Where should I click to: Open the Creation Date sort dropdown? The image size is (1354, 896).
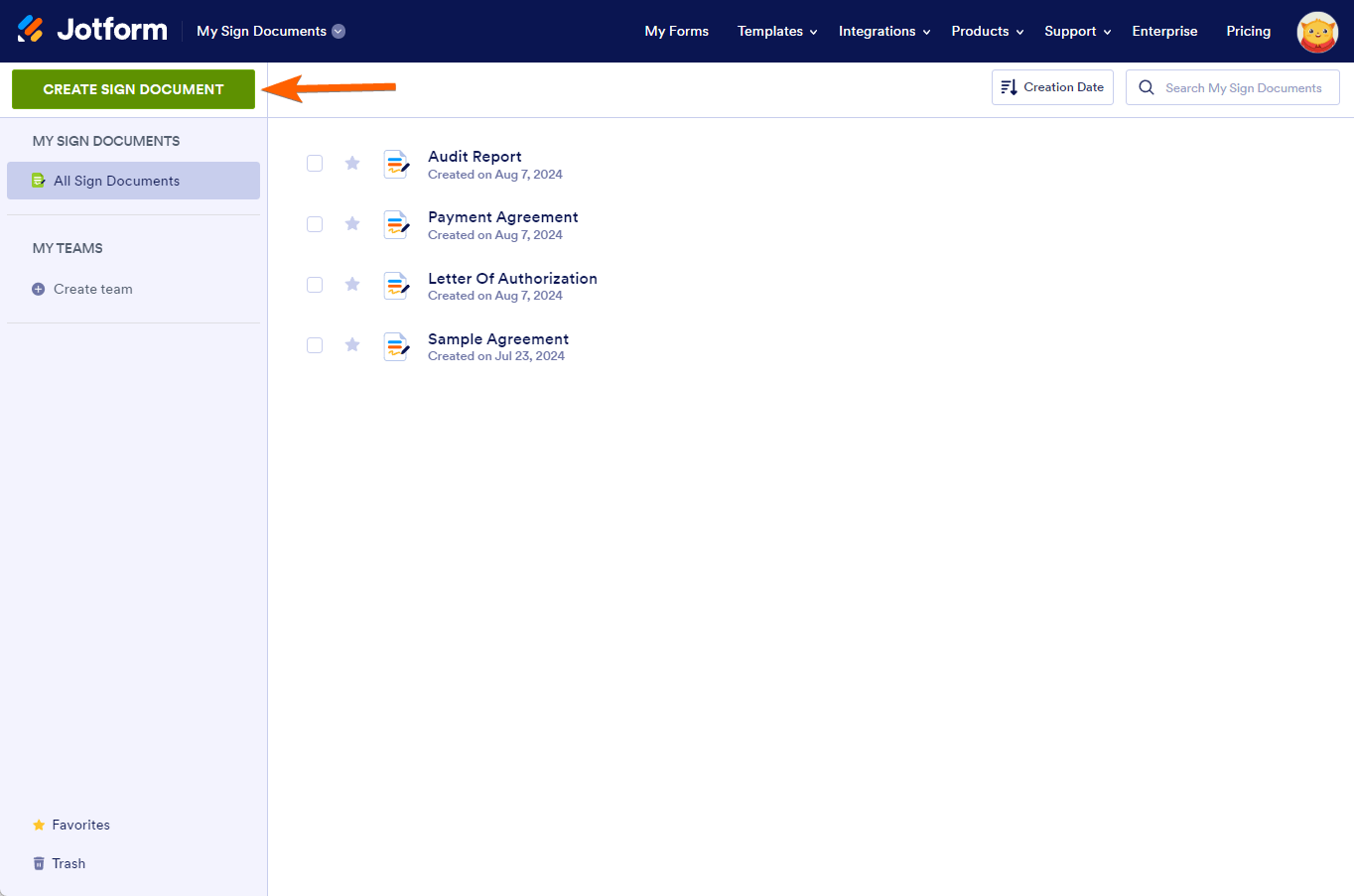click(1052, 87)
